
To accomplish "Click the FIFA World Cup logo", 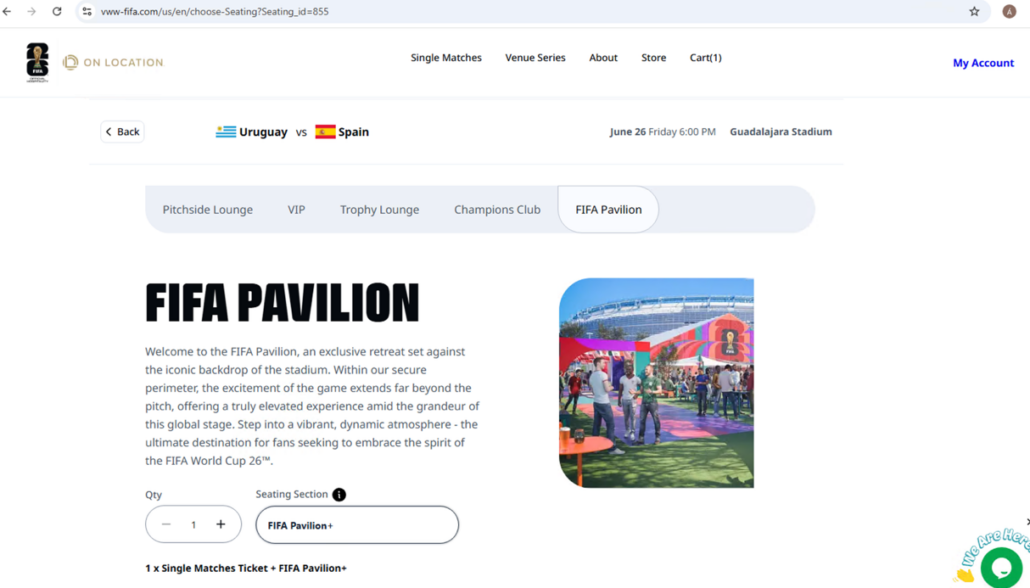I will coord(37,62).
